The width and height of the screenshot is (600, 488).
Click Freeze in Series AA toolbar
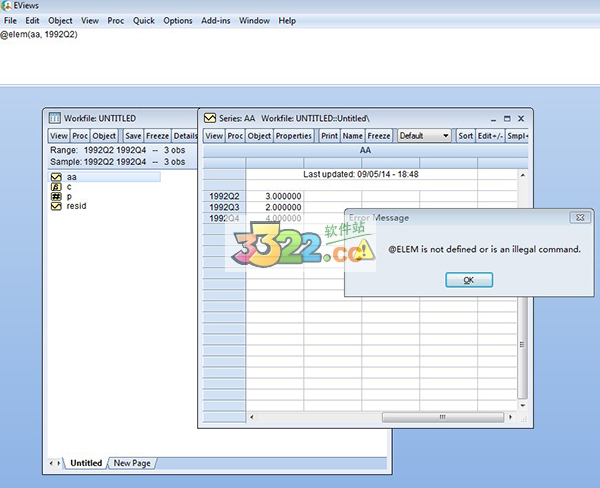point(379,136)
